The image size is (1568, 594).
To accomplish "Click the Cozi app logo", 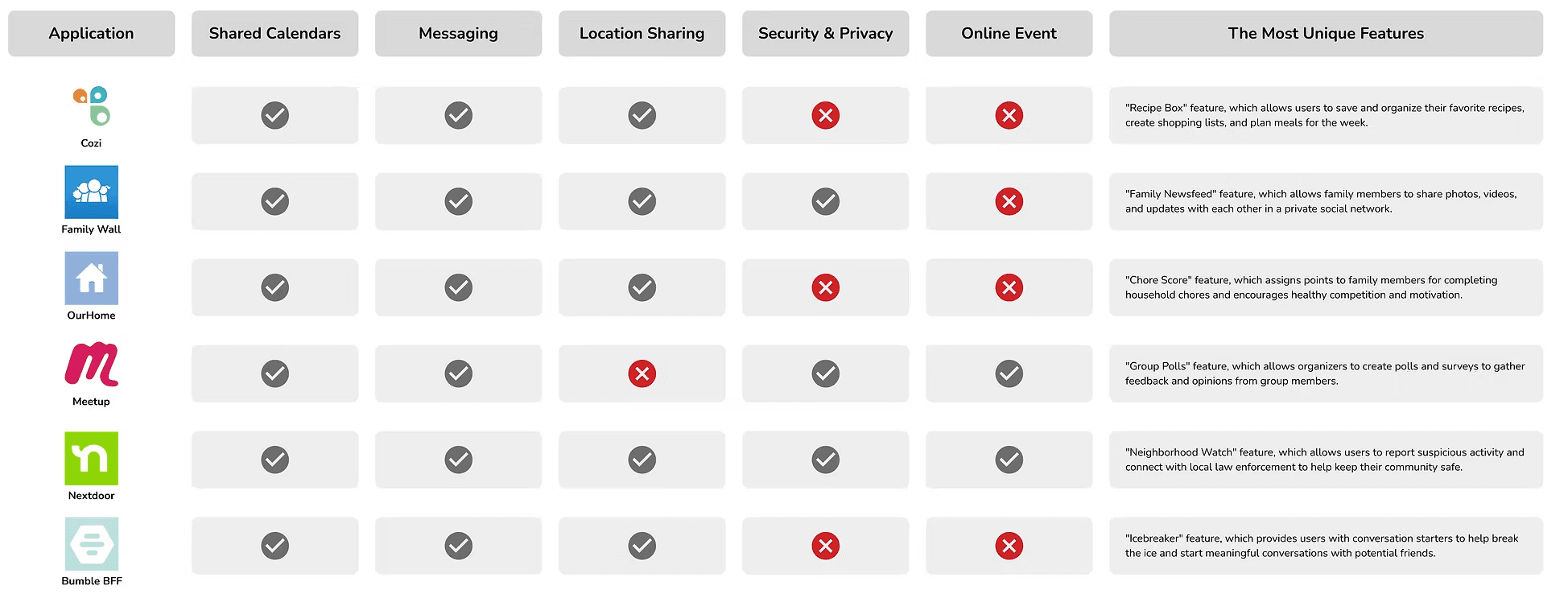I will 92,106.
